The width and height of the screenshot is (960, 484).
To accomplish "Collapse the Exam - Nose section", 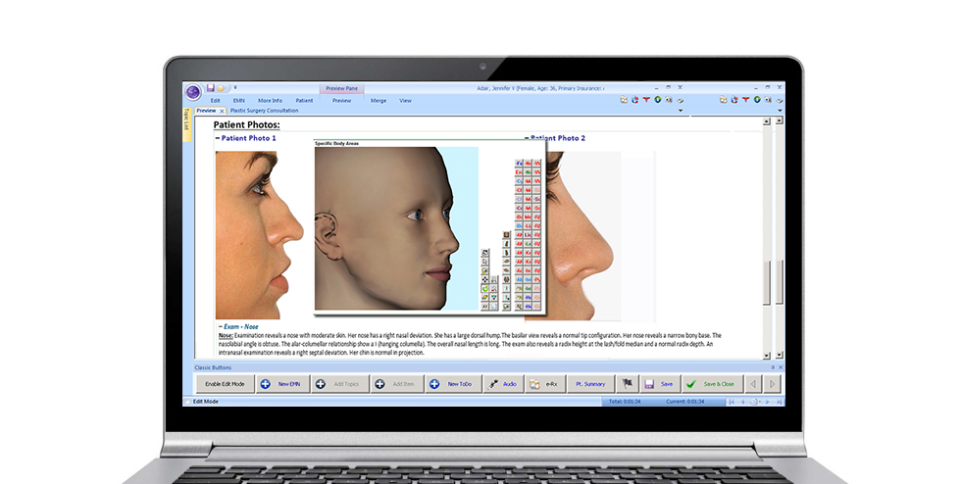I will coord(219,326).
